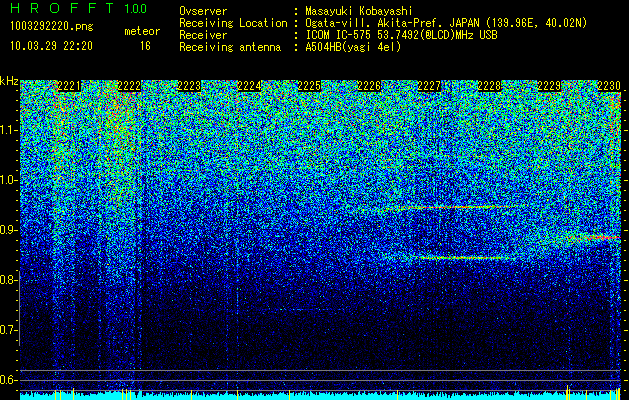The width and height of the screenshot is (629, 400).
Task: Click the 0.7 frequency axis label
Action: tap(8, 330)
